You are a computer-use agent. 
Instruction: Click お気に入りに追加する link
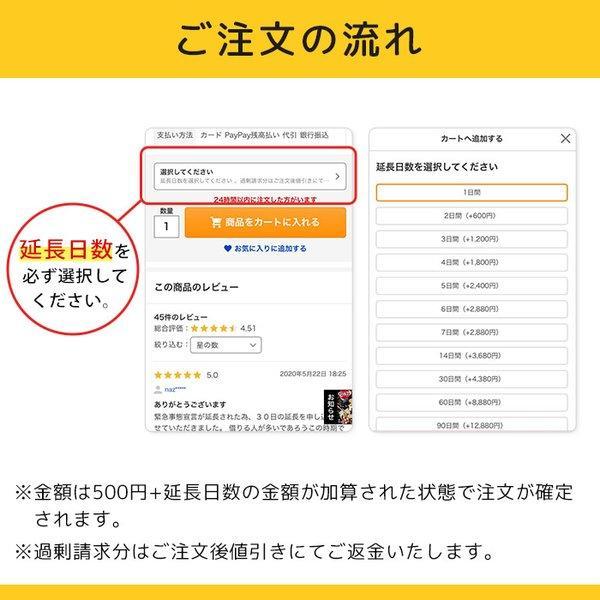270,248
